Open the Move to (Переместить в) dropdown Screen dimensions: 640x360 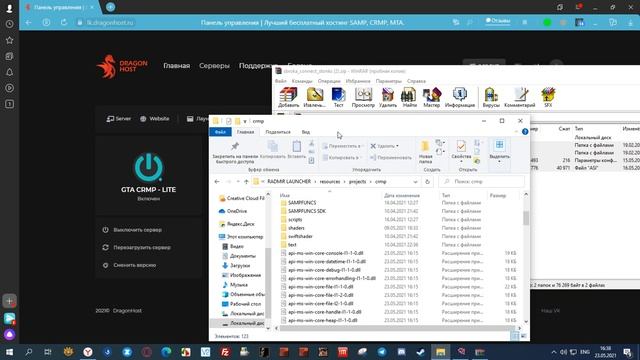tap(342, 146)
